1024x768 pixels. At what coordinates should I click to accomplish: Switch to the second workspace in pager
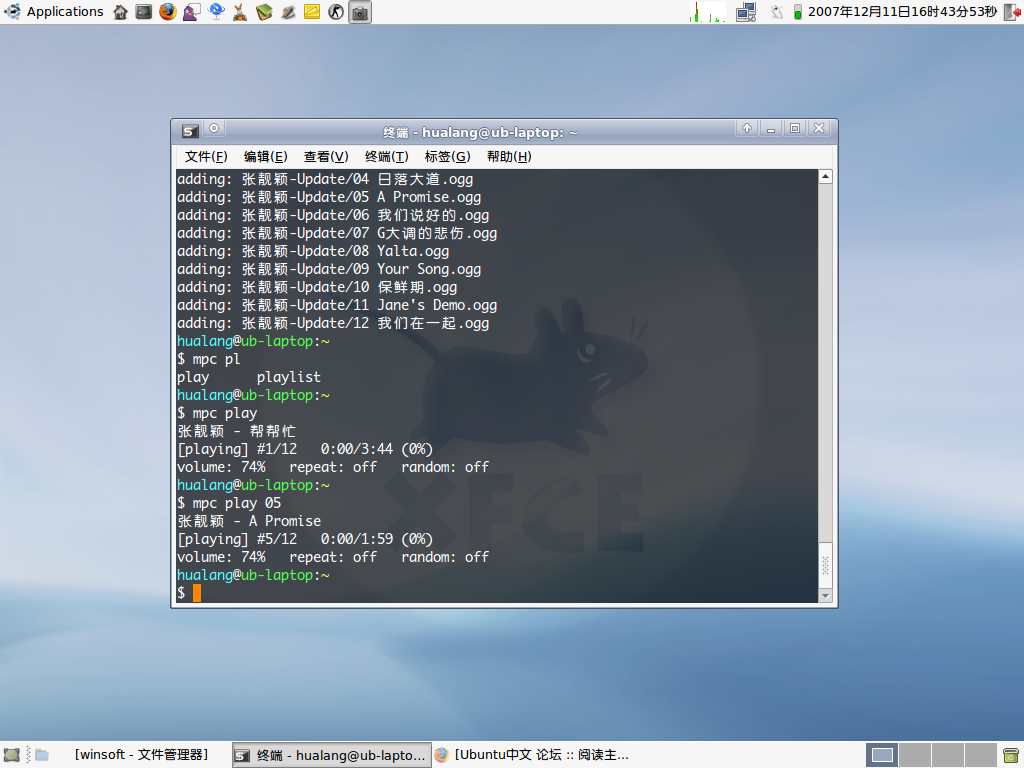click(915, 755)
